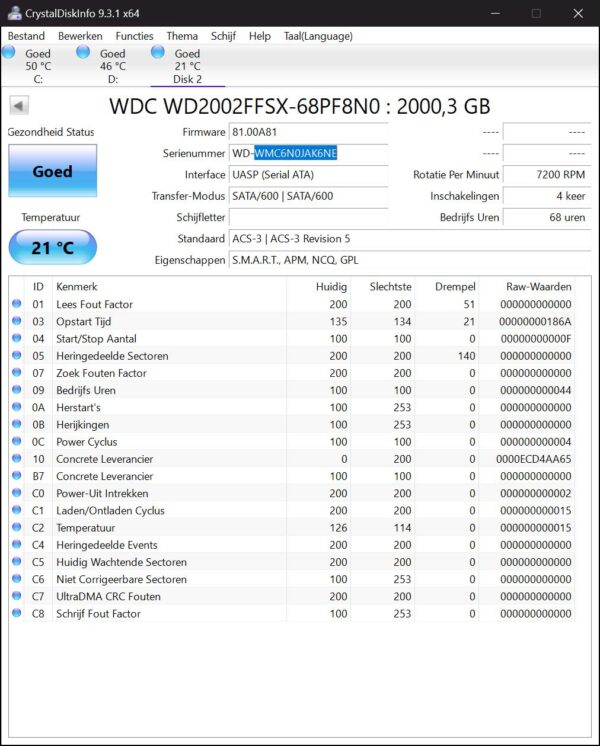Image resolution: width=600 pixels, height=746 pixels.
Task: Select the Heringedeelde Sectoren attribute name
Action: [x=112, y=356]
